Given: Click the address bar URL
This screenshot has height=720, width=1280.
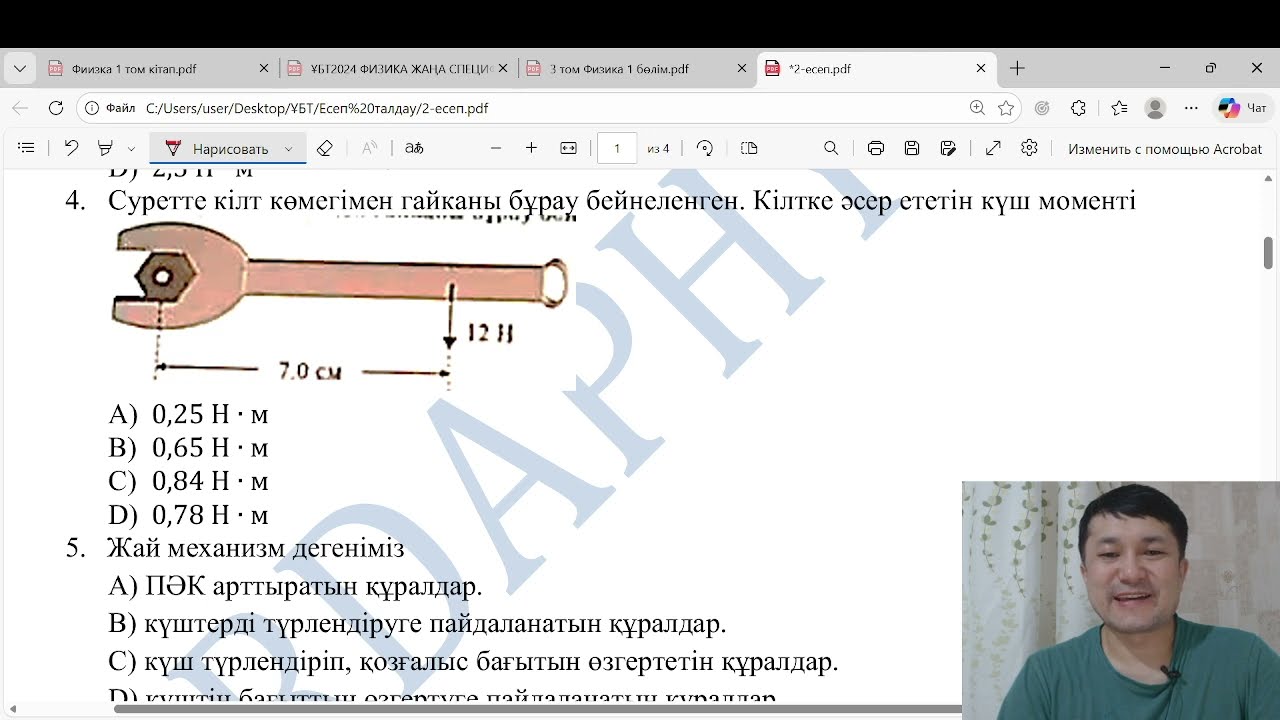Looking at the screenshot, I should click(x=317, y=108).
